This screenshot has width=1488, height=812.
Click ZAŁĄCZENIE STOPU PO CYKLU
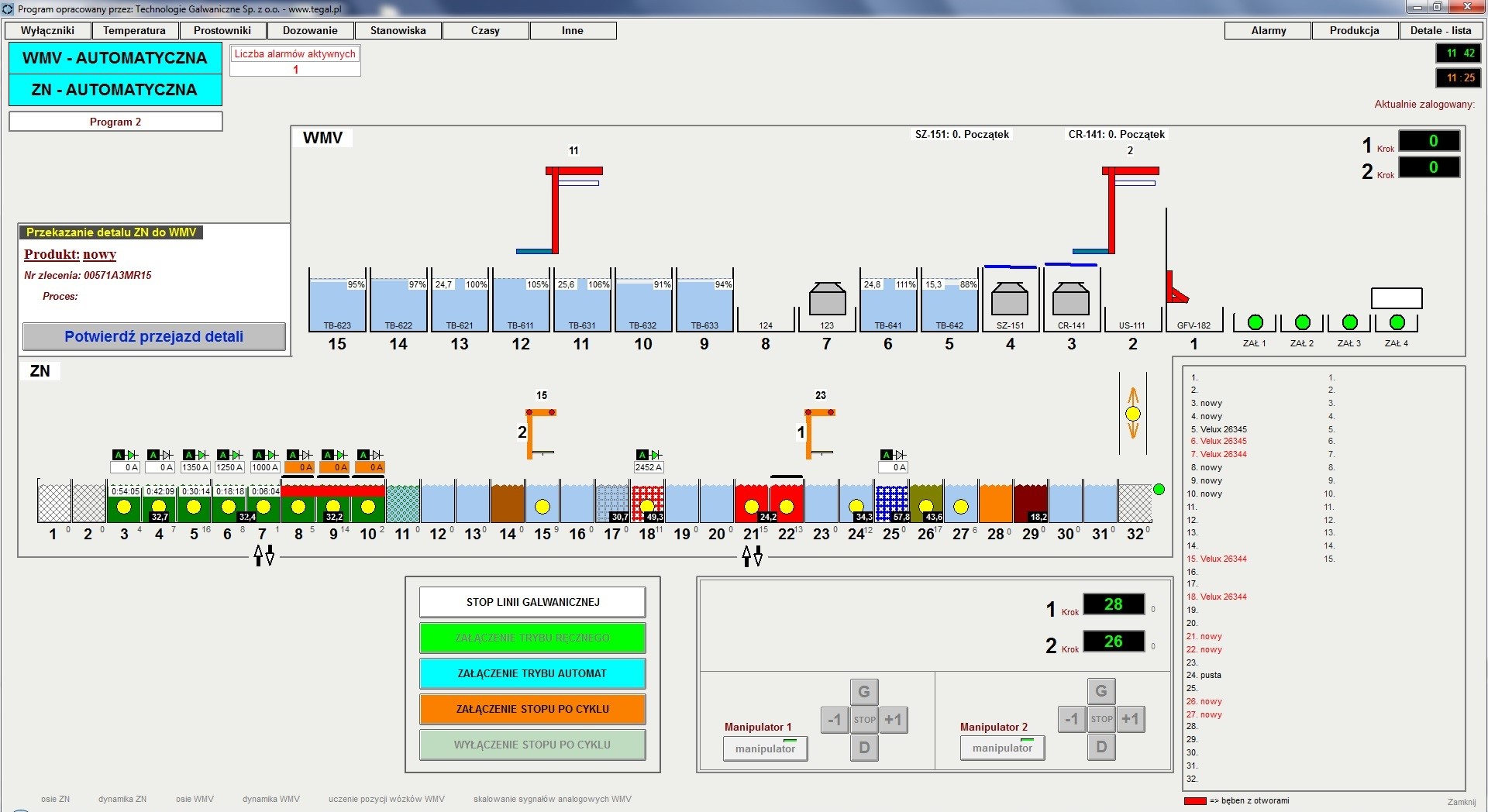tap(532, 709)
